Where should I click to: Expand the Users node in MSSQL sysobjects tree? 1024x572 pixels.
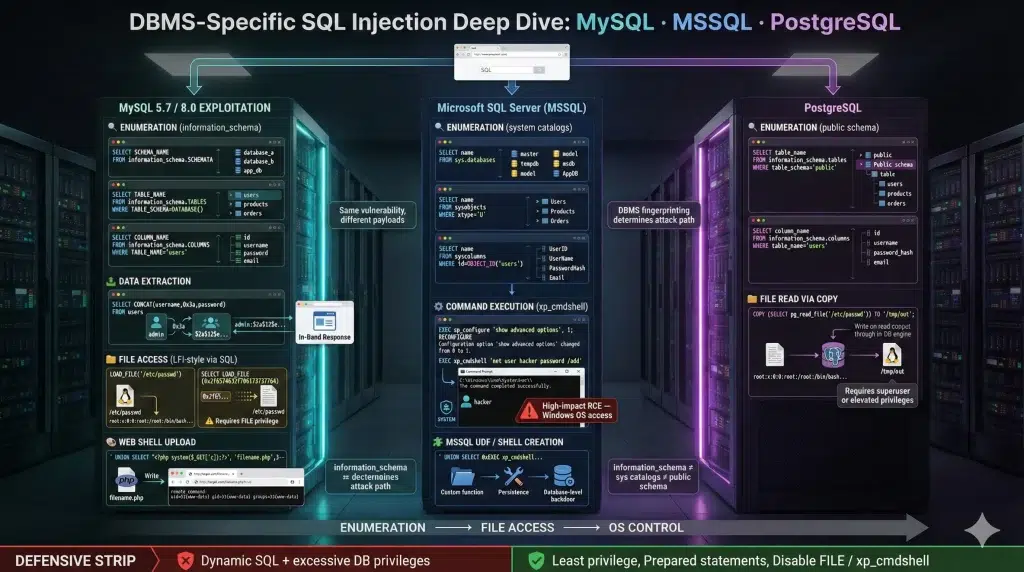538,202
